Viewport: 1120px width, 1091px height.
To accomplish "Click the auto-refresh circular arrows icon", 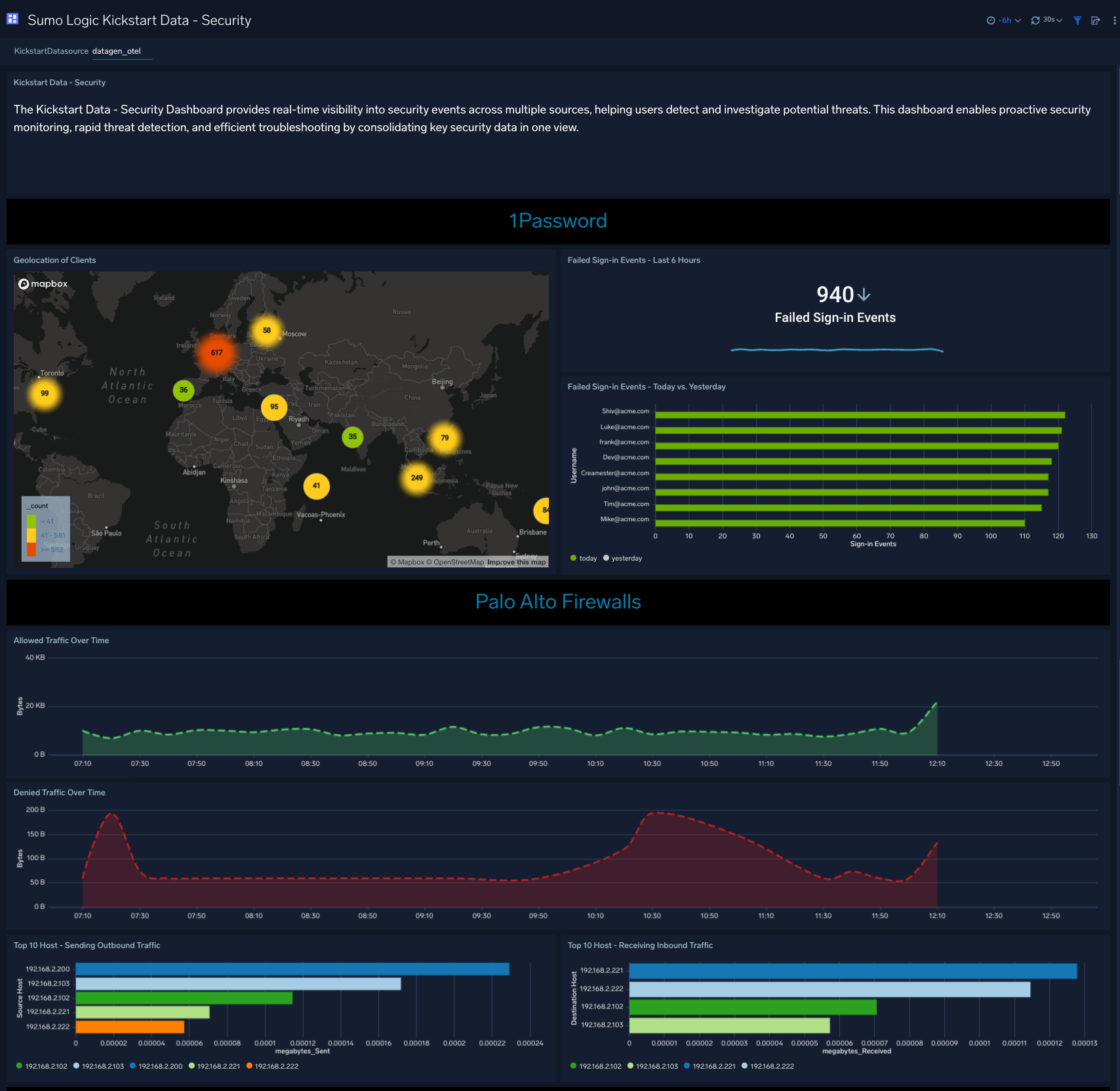I will click(1035, 20).
